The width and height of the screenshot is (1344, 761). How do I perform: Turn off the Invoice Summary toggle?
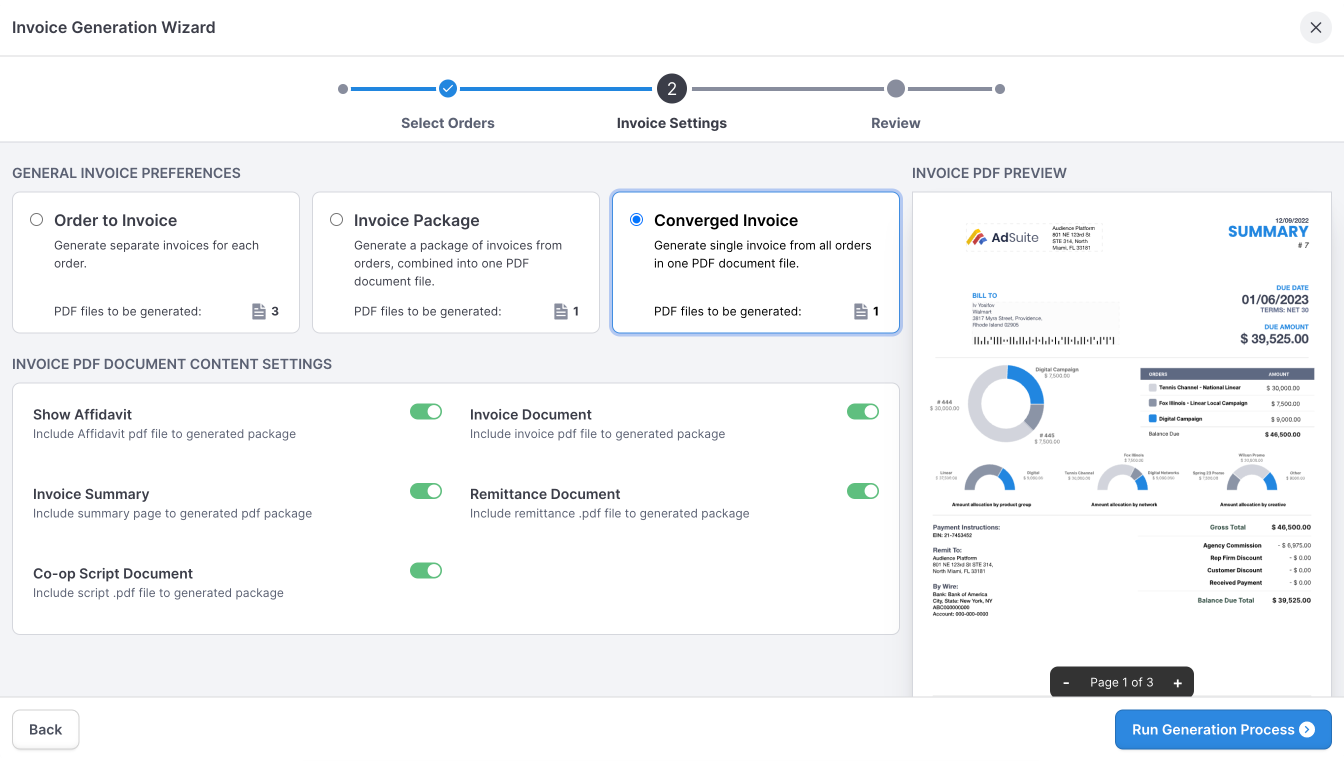click(426, 491)
